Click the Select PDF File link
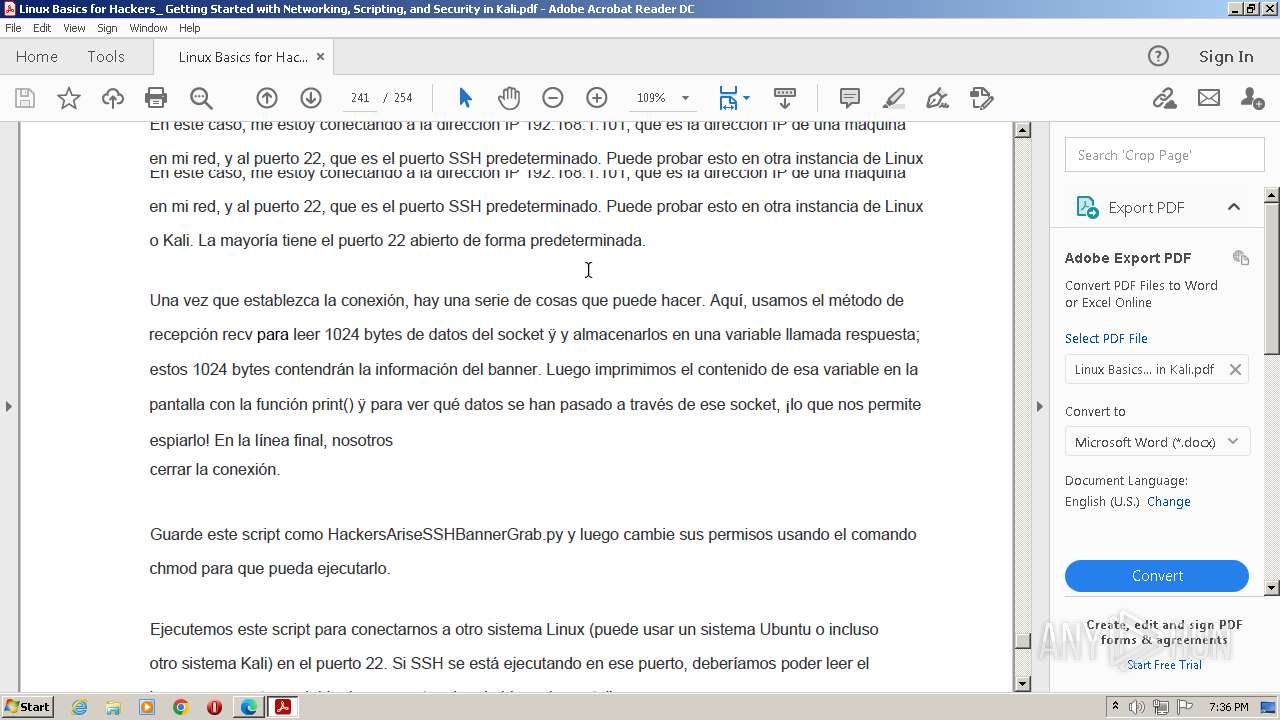 (1106, 339)
